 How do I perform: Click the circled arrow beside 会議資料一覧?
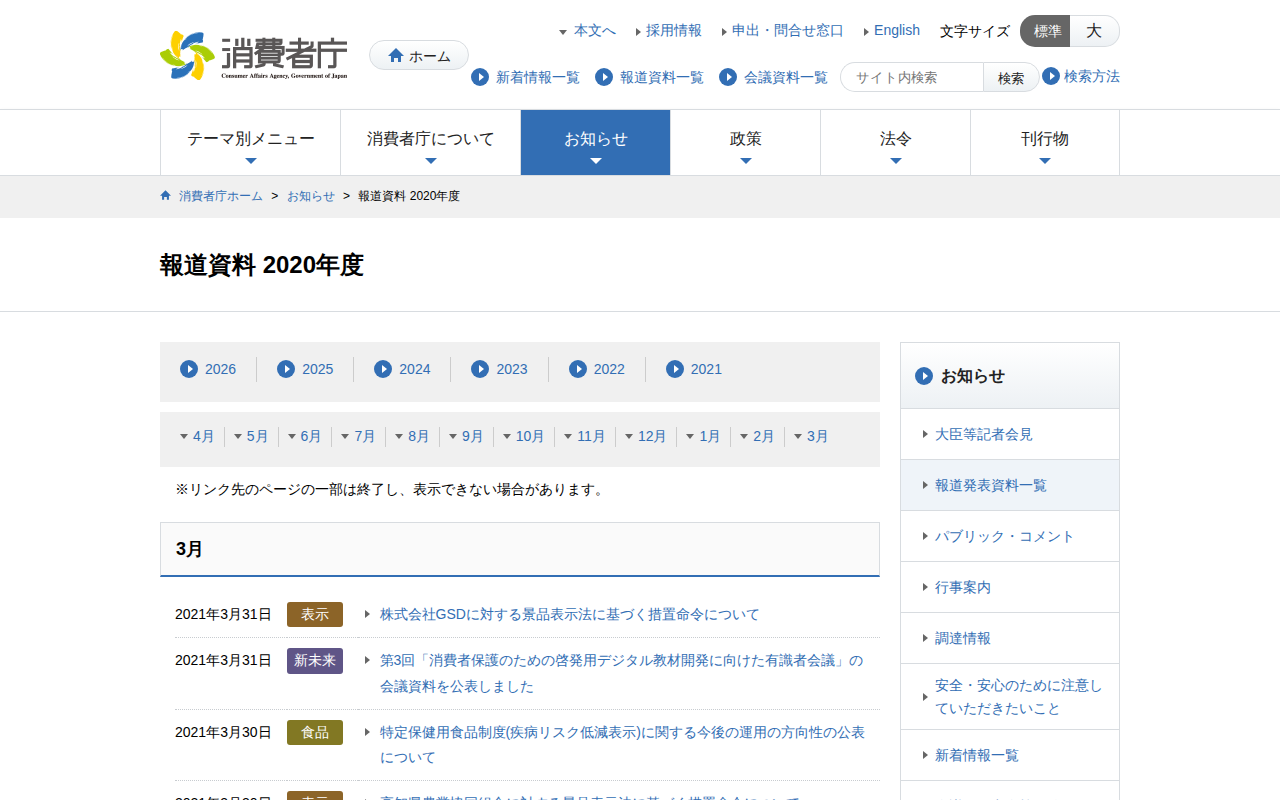point(728,77)
